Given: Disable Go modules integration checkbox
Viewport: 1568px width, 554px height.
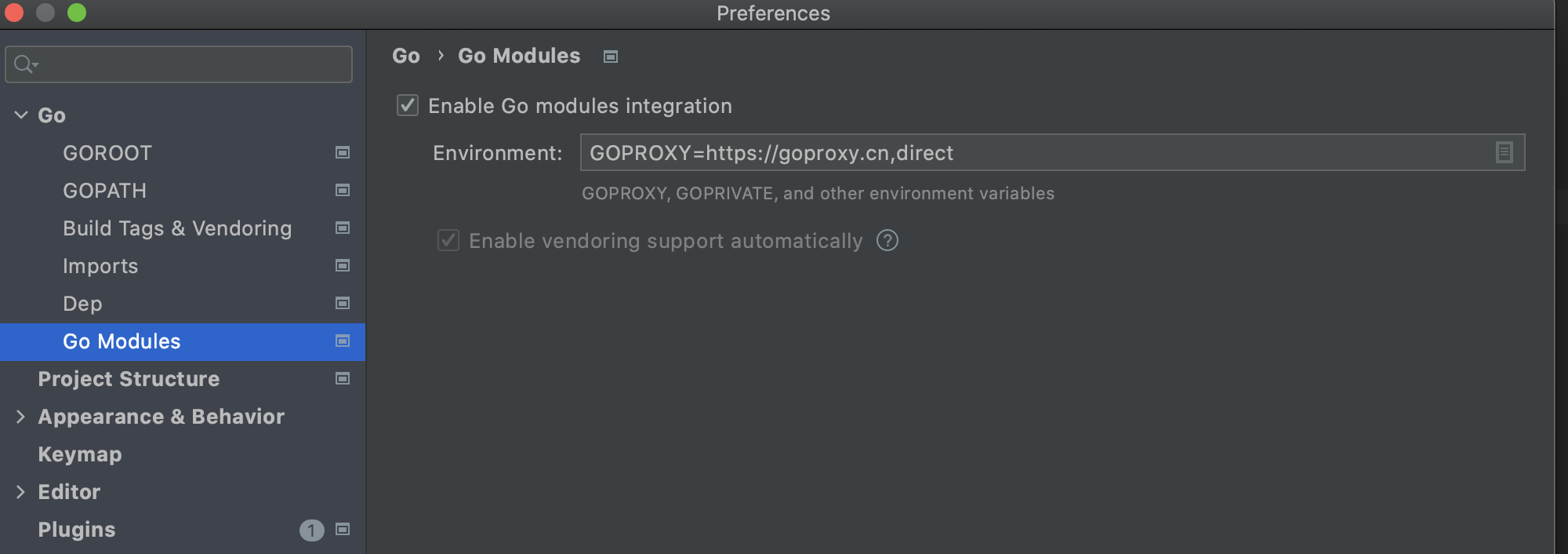Looking at the screenshot, I should (x=408, y=105).
